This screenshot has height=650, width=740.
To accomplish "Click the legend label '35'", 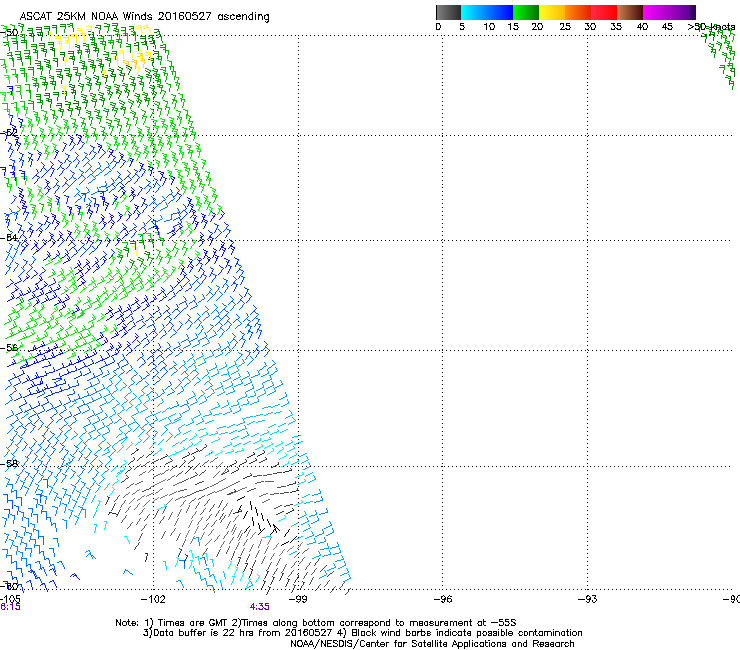I will coord(616,27).
